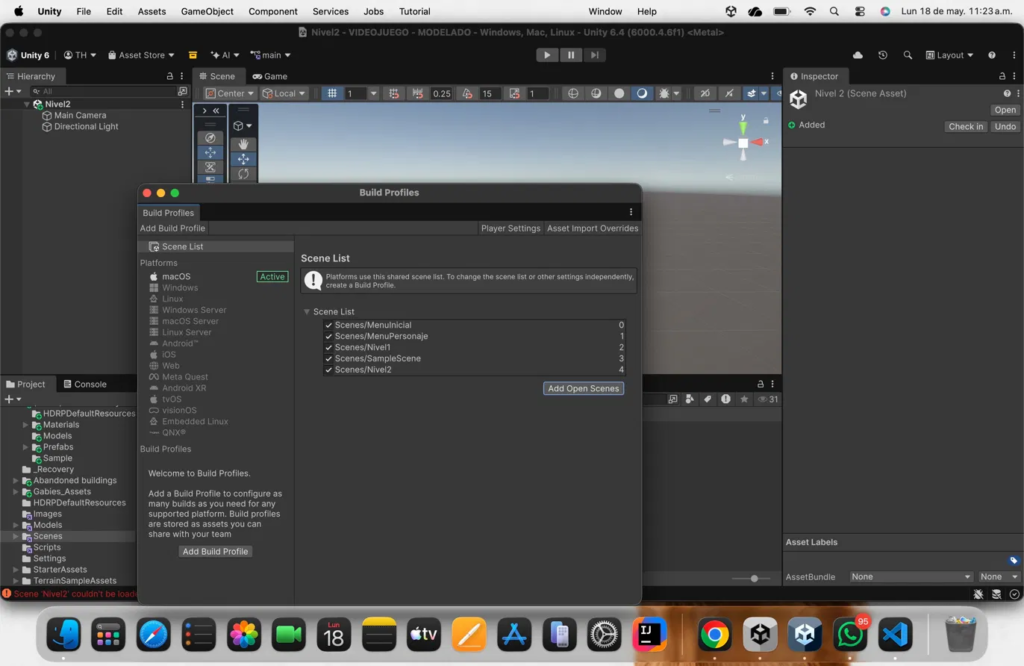Click the Add Build Profile button below welcome text
The width and height of the screenshot is (1024, 666).
click(215, 551)
